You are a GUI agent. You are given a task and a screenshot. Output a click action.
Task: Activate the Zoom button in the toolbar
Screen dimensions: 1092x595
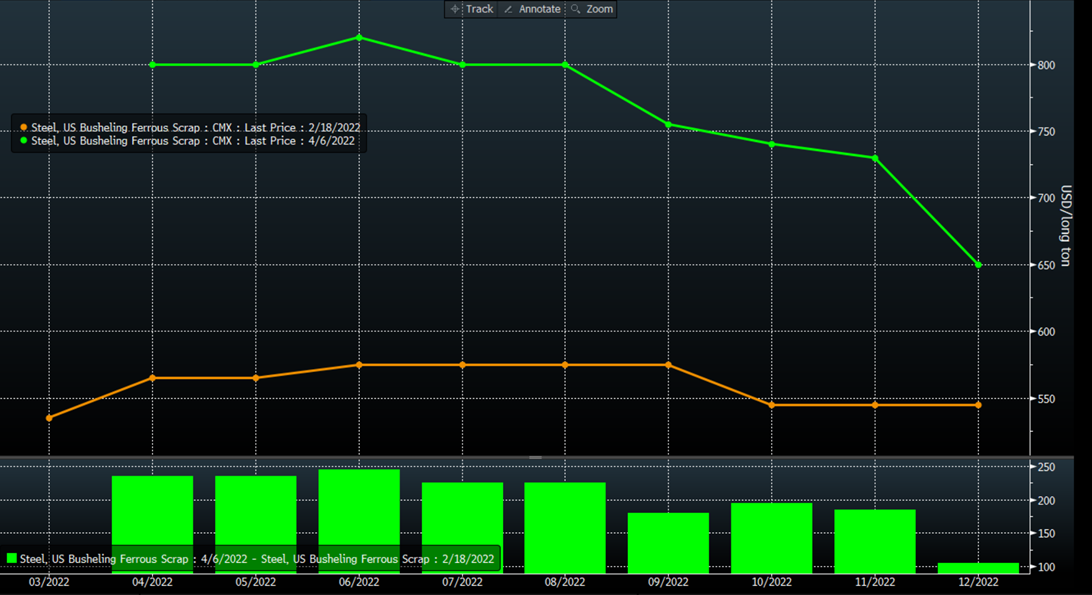coord(591,9)
